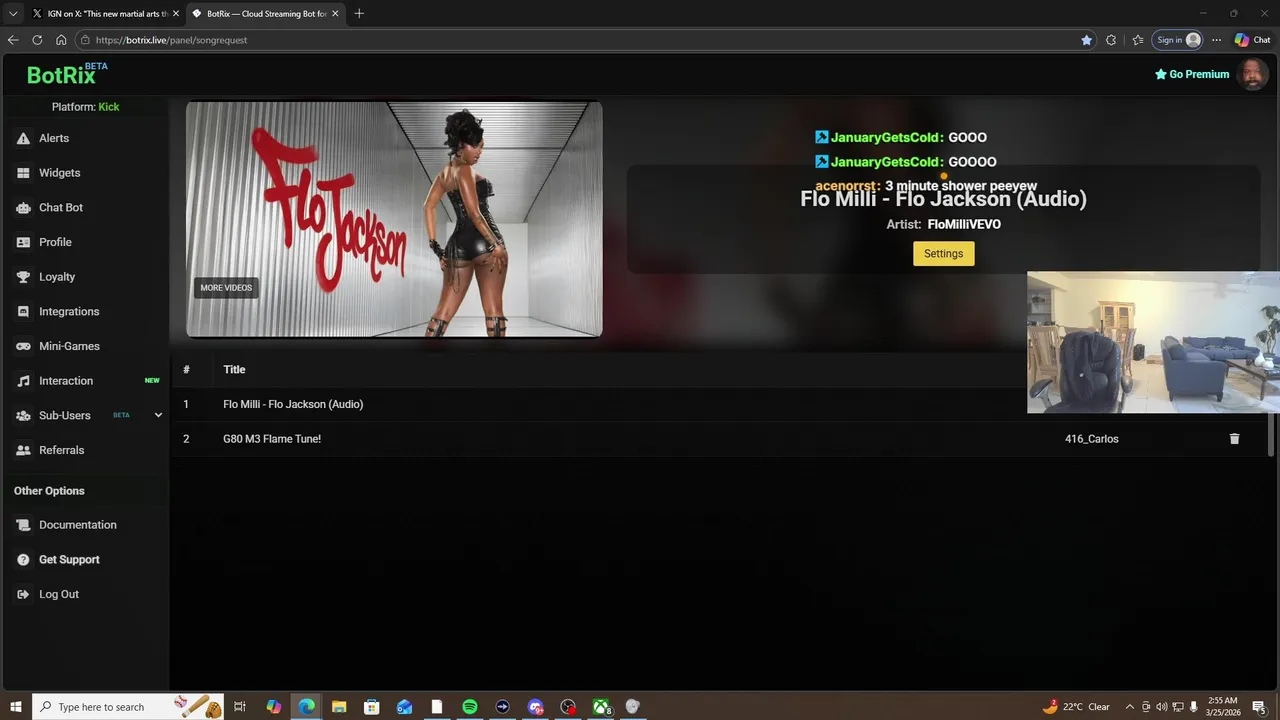Viewport: 1280px width, 720px height.
Task: Click the BotRix logo
Action: pyautogui.click(x=62, y=74)
